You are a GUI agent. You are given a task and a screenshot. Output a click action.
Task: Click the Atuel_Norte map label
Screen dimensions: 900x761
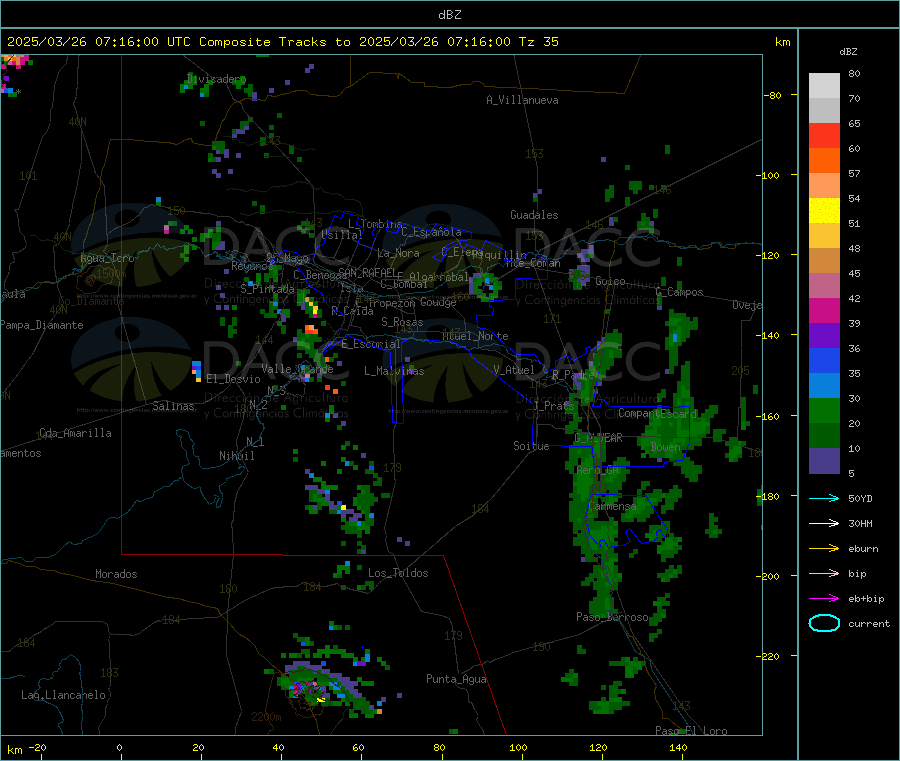point(475,336)
